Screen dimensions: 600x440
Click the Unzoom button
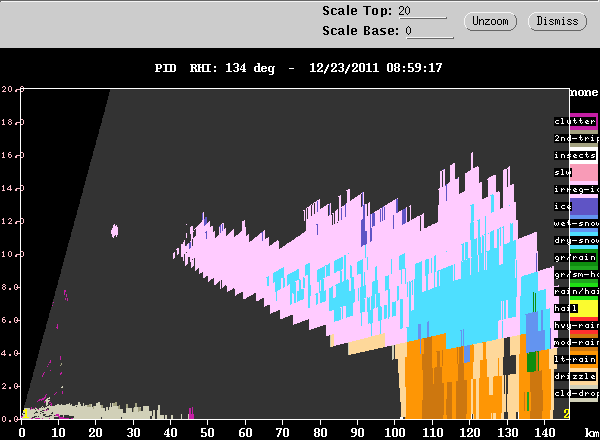point(490,21)
